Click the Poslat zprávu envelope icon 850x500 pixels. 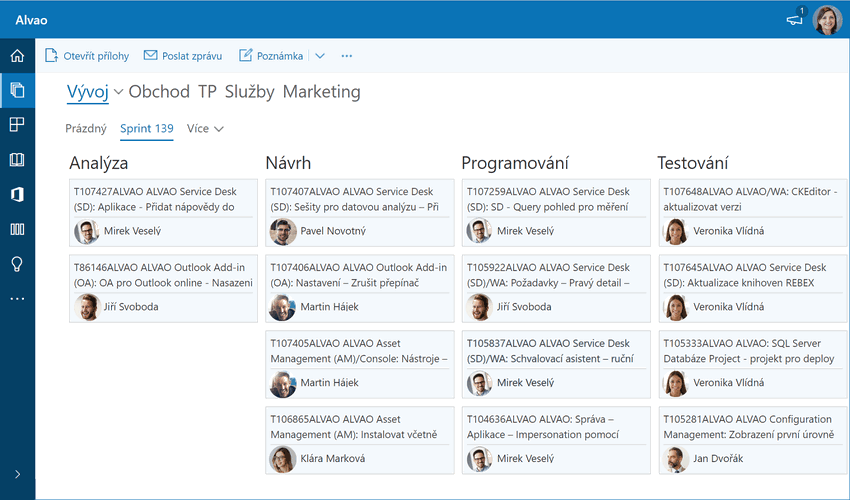click(150, 55)
